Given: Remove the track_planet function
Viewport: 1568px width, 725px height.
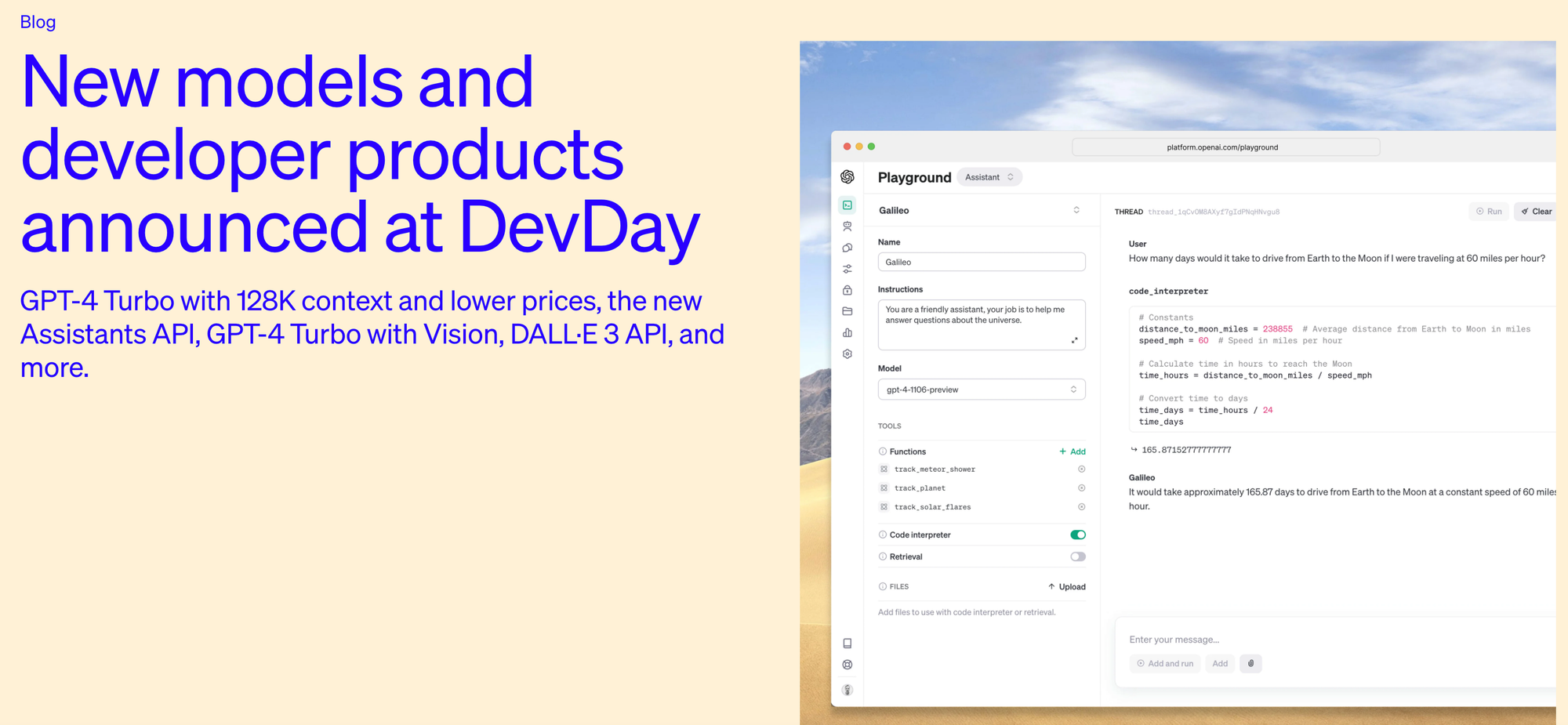Looking at the screenshot, I should click(x=1082, y=488).
